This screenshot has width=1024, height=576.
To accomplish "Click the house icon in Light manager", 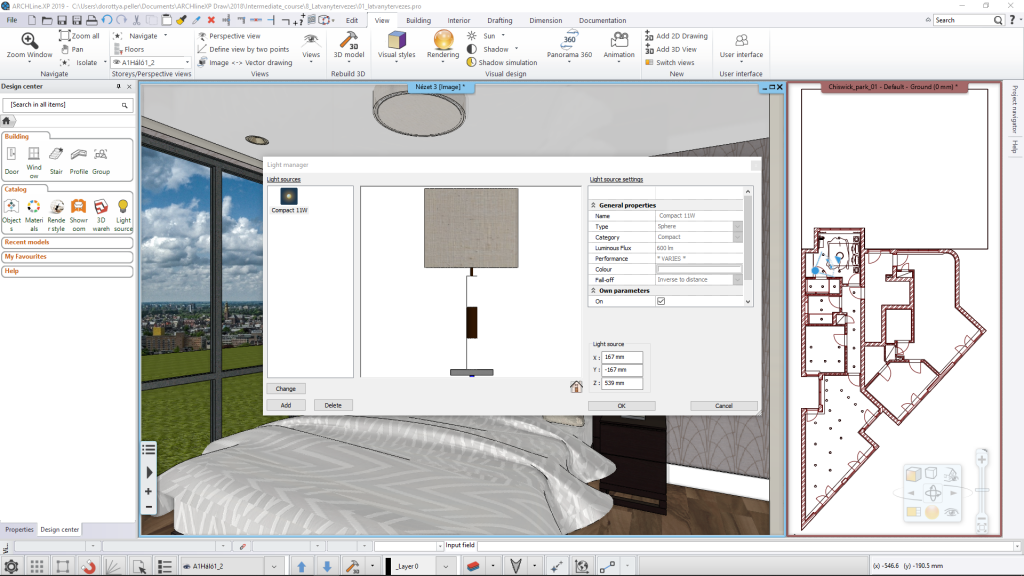I will click(576, 387).
